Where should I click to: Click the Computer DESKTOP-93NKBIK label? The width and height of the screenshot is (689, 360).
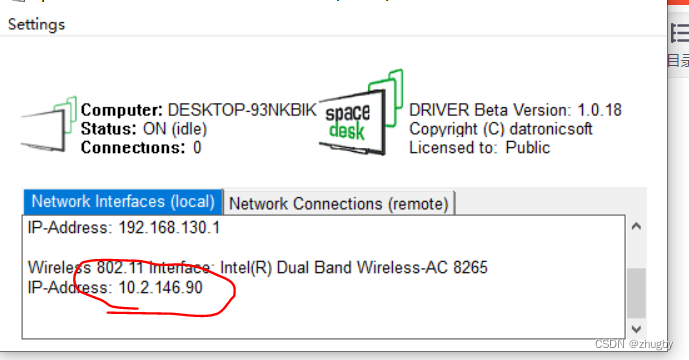[x=199, y=110]
